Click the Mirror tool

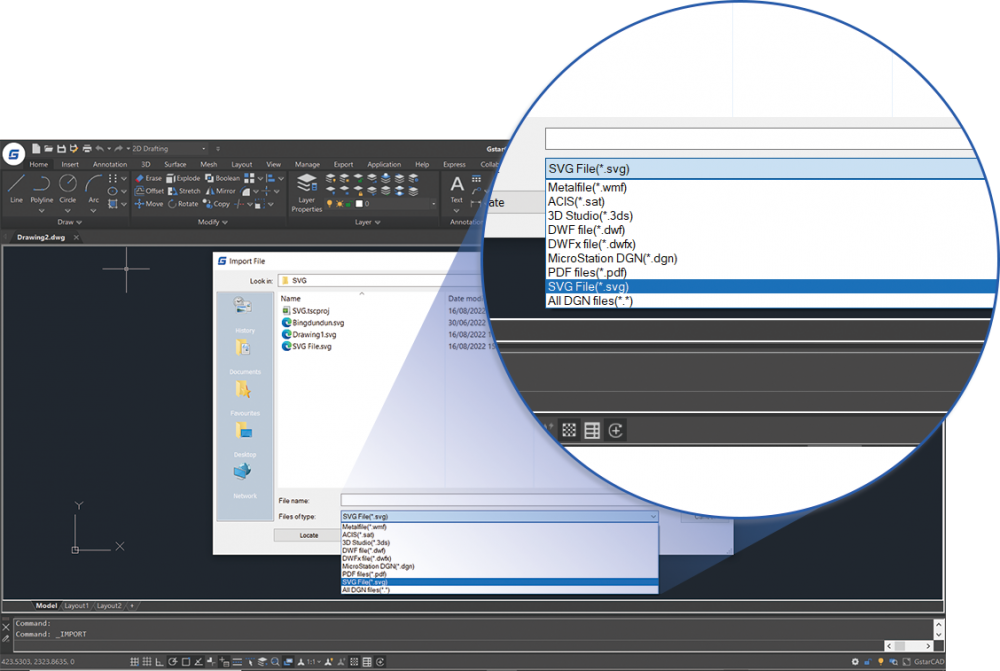coord(221,191)
